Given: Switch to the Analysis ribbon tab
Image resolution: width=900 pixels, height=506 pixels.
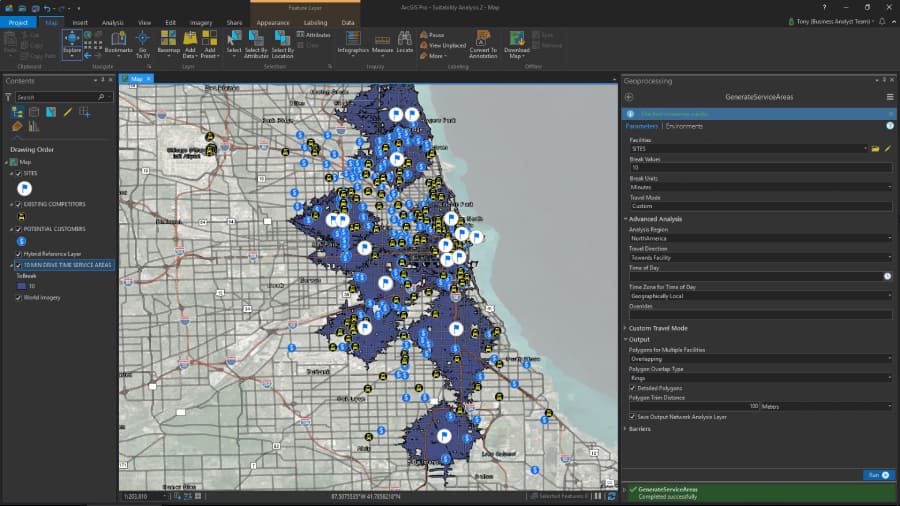Looking at the screenshot, I should [x=112, y=22].
